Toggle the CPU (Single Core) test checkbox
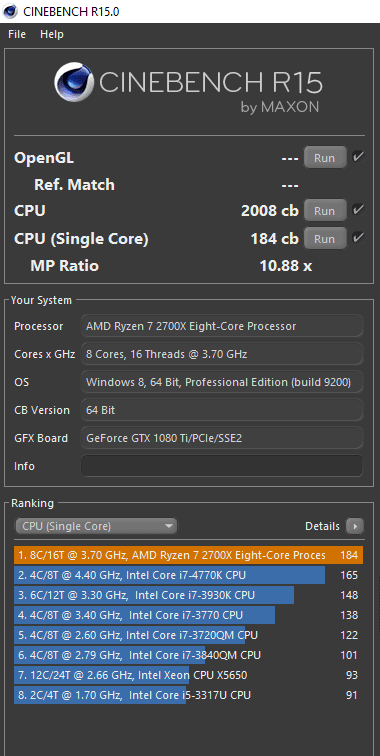Viewport: 380px width, 756px height. pyautogui.click(x=358, y=238)
